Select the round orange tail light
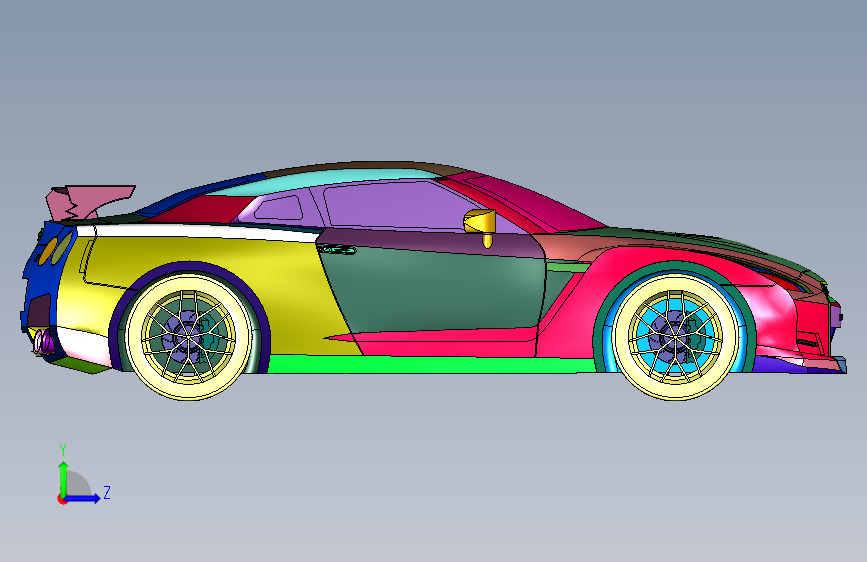867x562 pixels. [x=46, y=252]
